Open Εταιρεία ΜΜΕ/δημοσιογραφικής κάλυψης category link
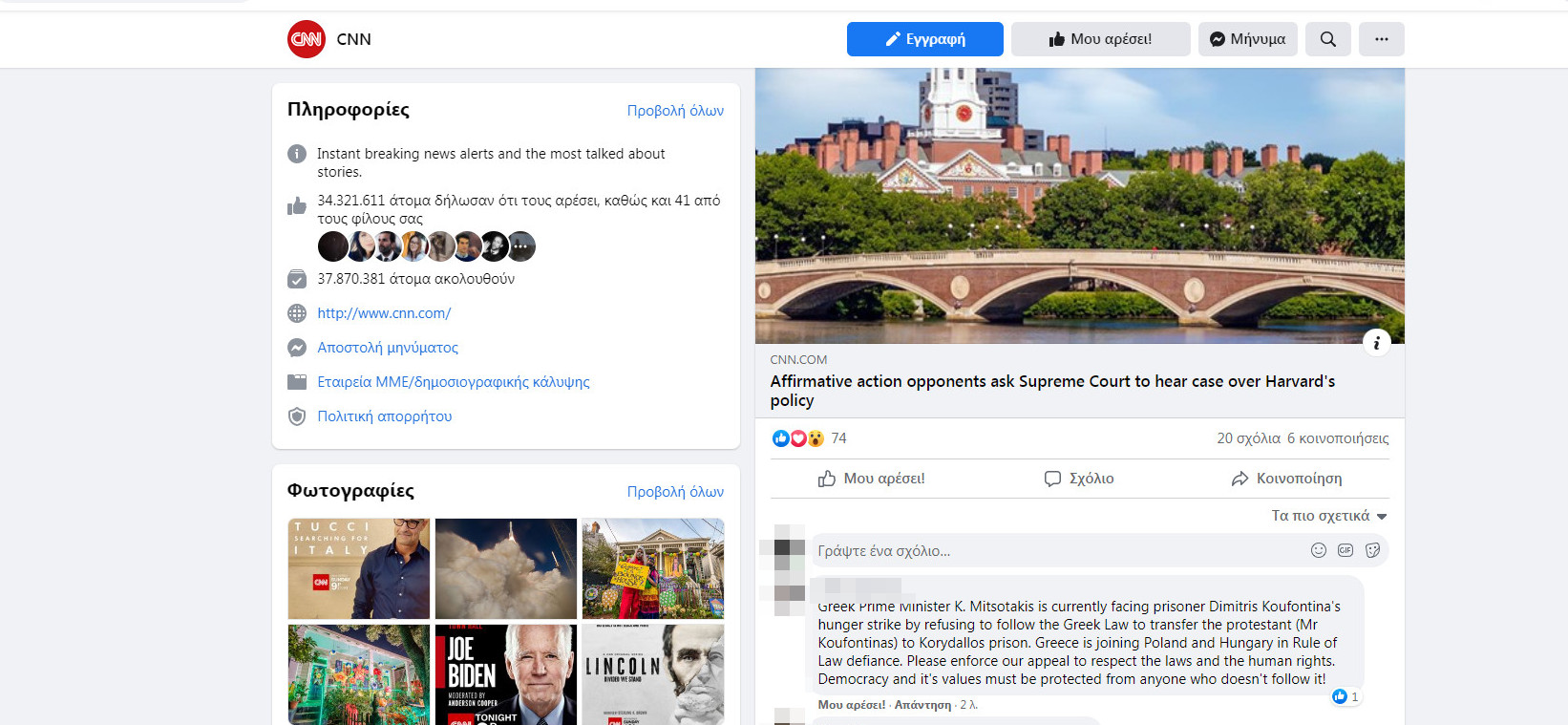 (x=454, y=382)
